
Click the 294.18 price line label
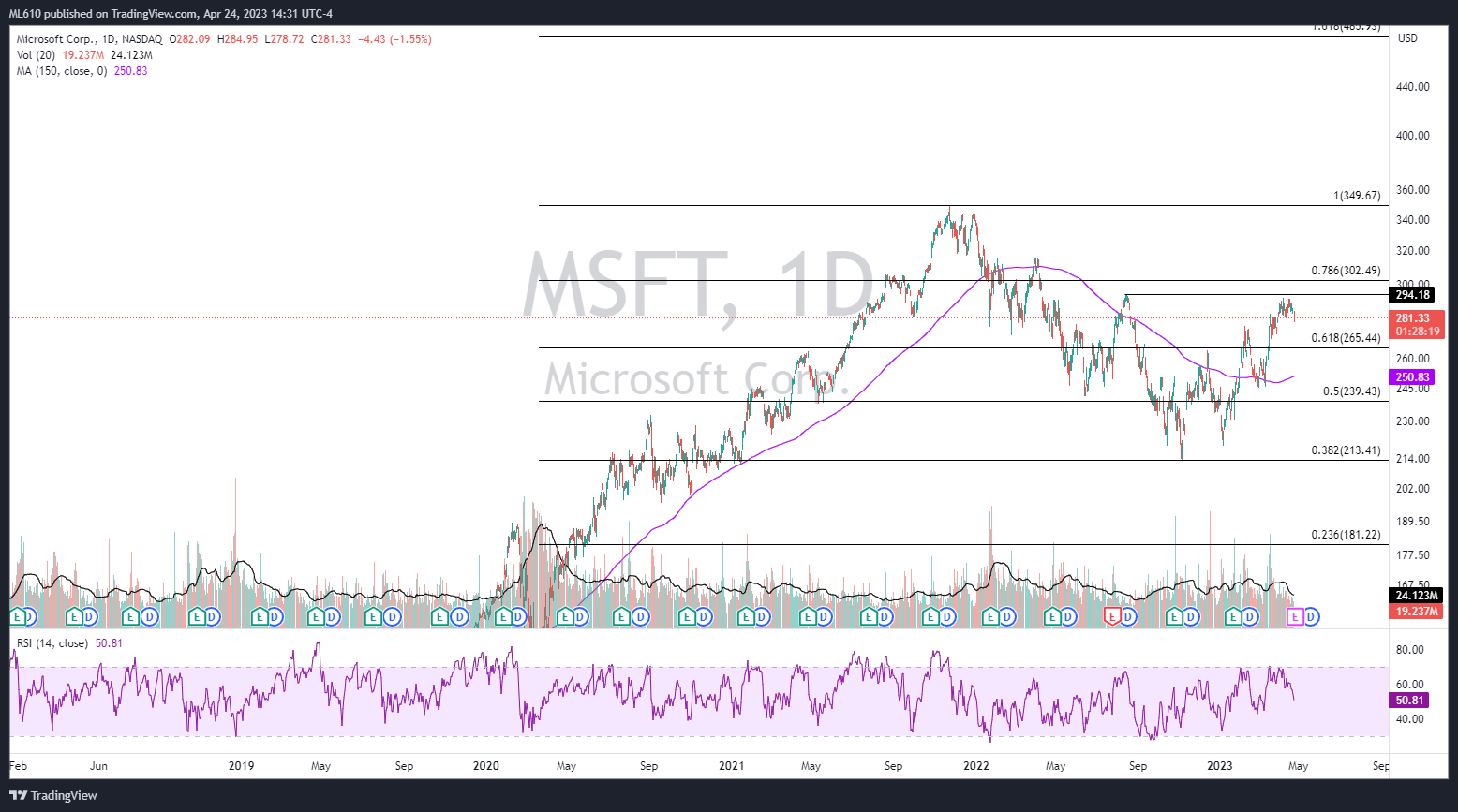[1412, 295]
